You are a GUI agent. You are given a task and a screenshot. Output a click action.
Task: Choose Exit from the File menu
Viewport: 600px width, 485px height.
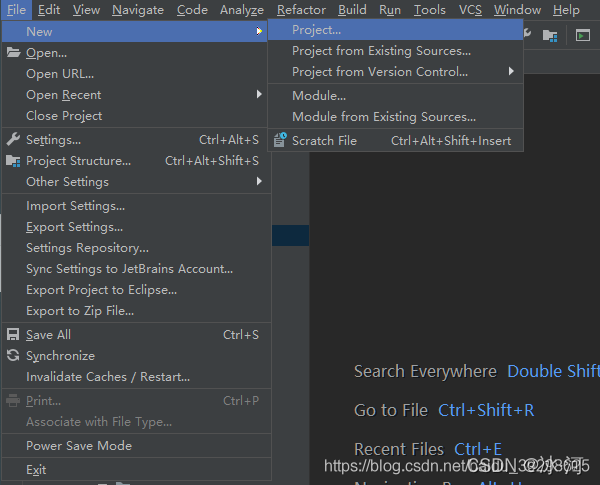(x=136, y=470)
